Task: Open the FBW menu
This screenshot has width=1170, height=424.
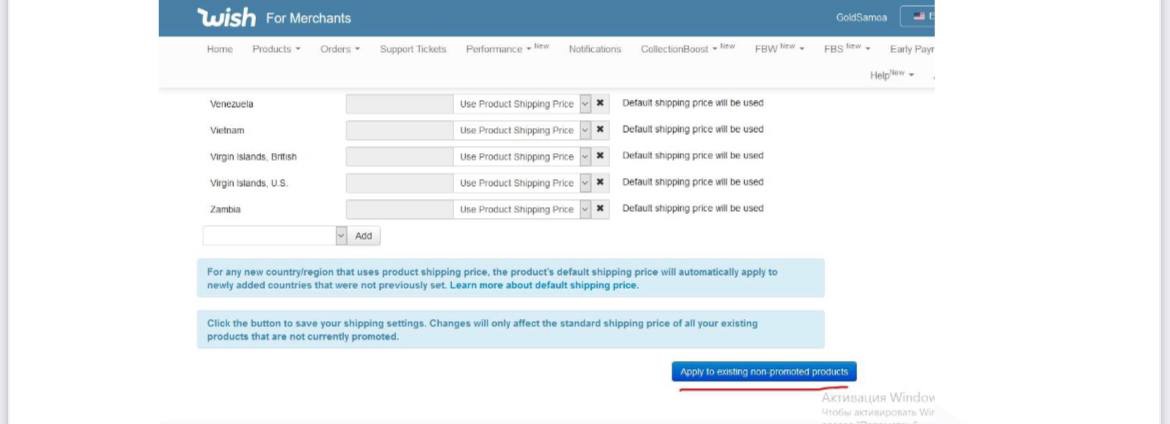Action: coord(780,49)
